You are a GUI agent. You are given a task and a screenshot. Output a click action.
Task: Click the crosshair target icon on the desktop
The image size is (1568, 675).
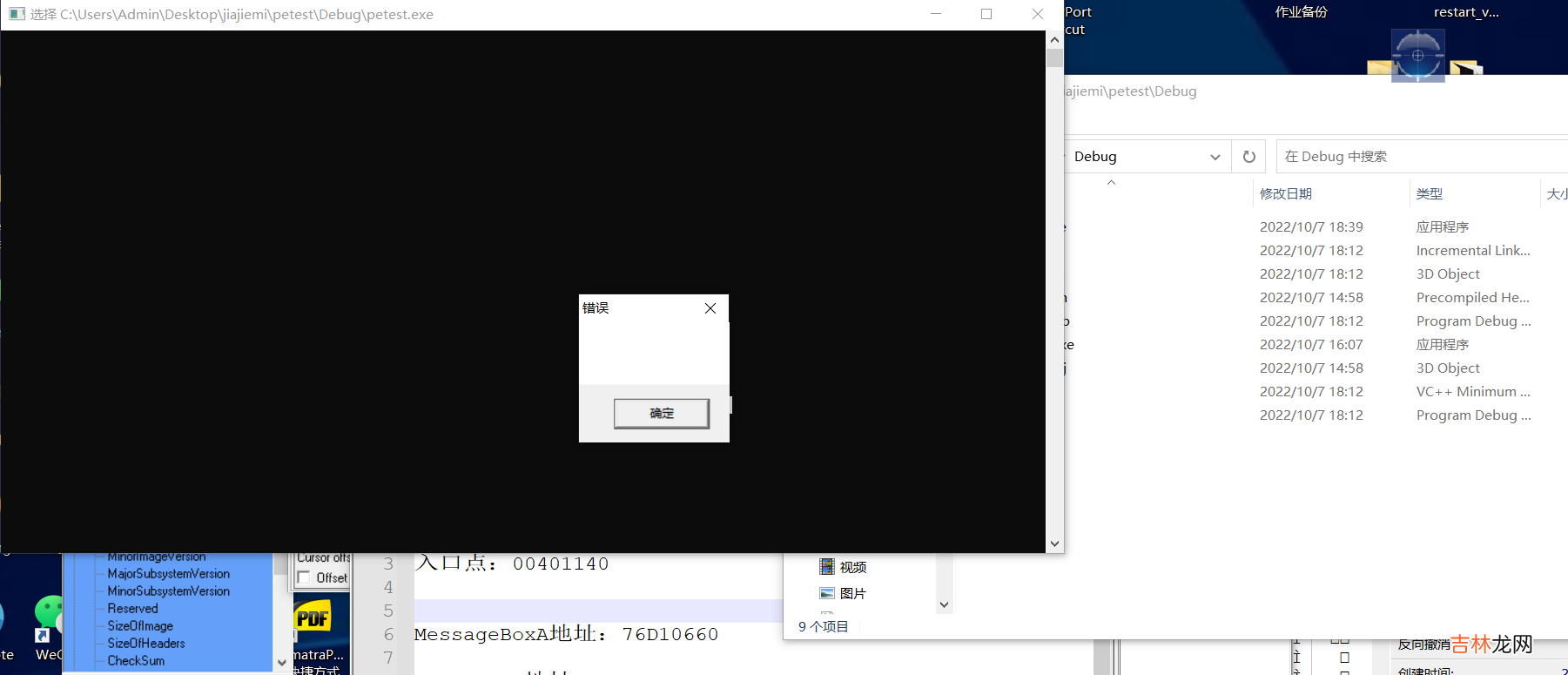point(1417,56)
